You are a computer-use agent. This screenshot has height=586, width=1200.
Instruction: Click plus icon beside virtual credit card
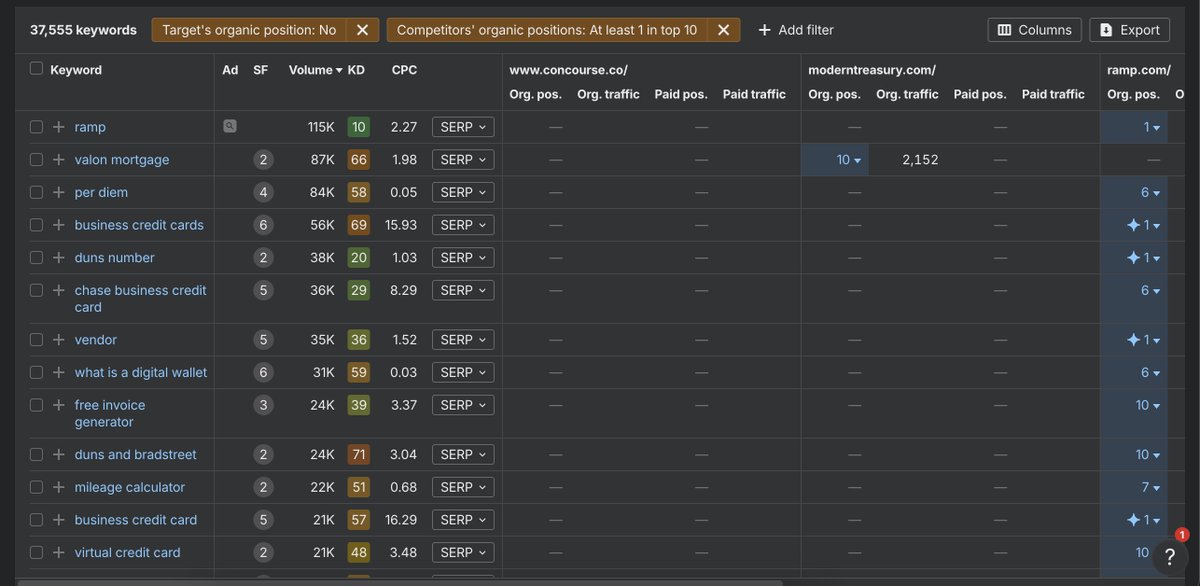59,552
